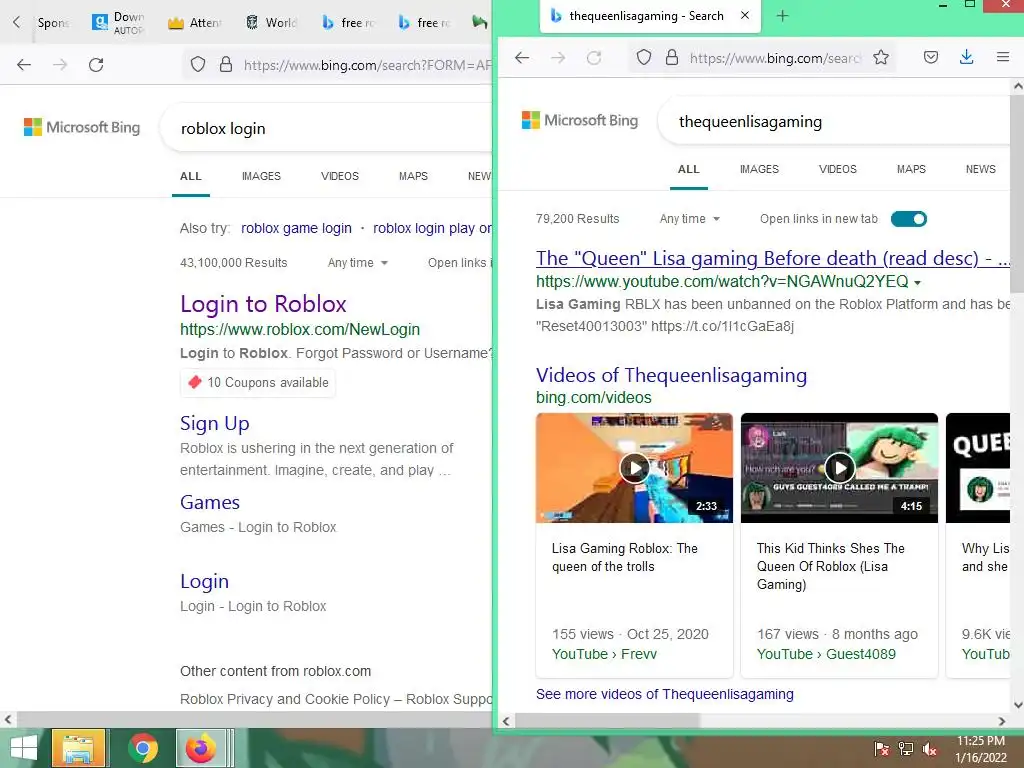Open Queen Lisa gaming Before death result

773,259
